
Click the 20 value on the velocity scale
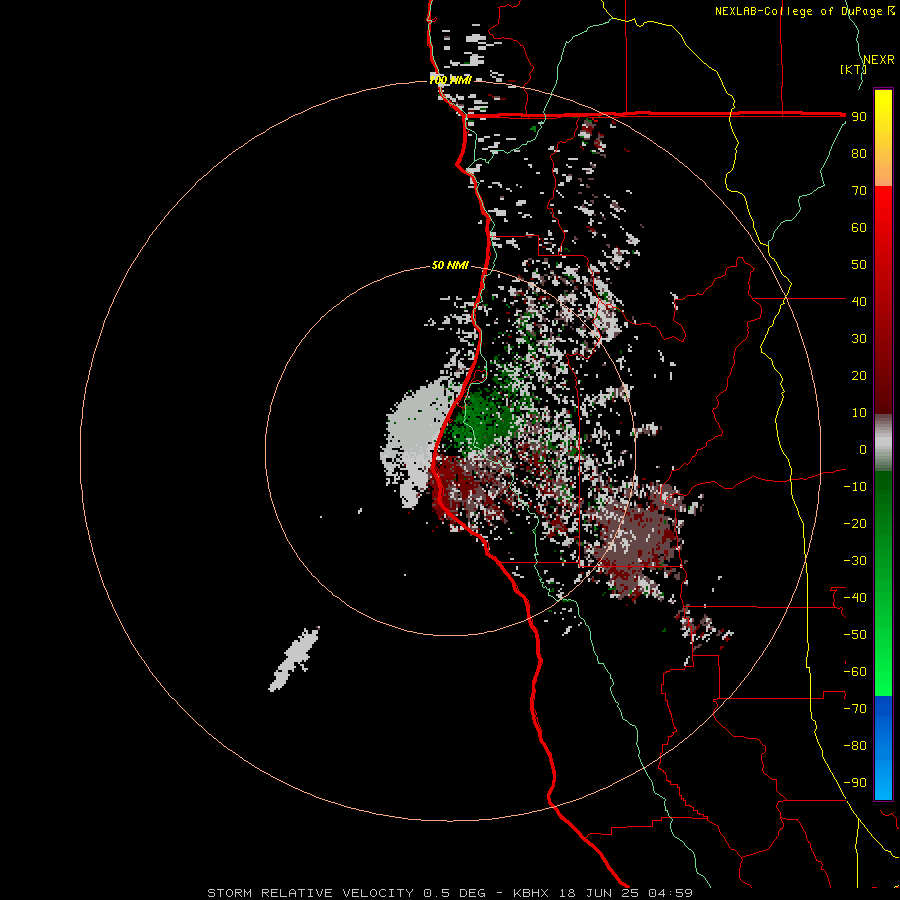pos(859,375)
